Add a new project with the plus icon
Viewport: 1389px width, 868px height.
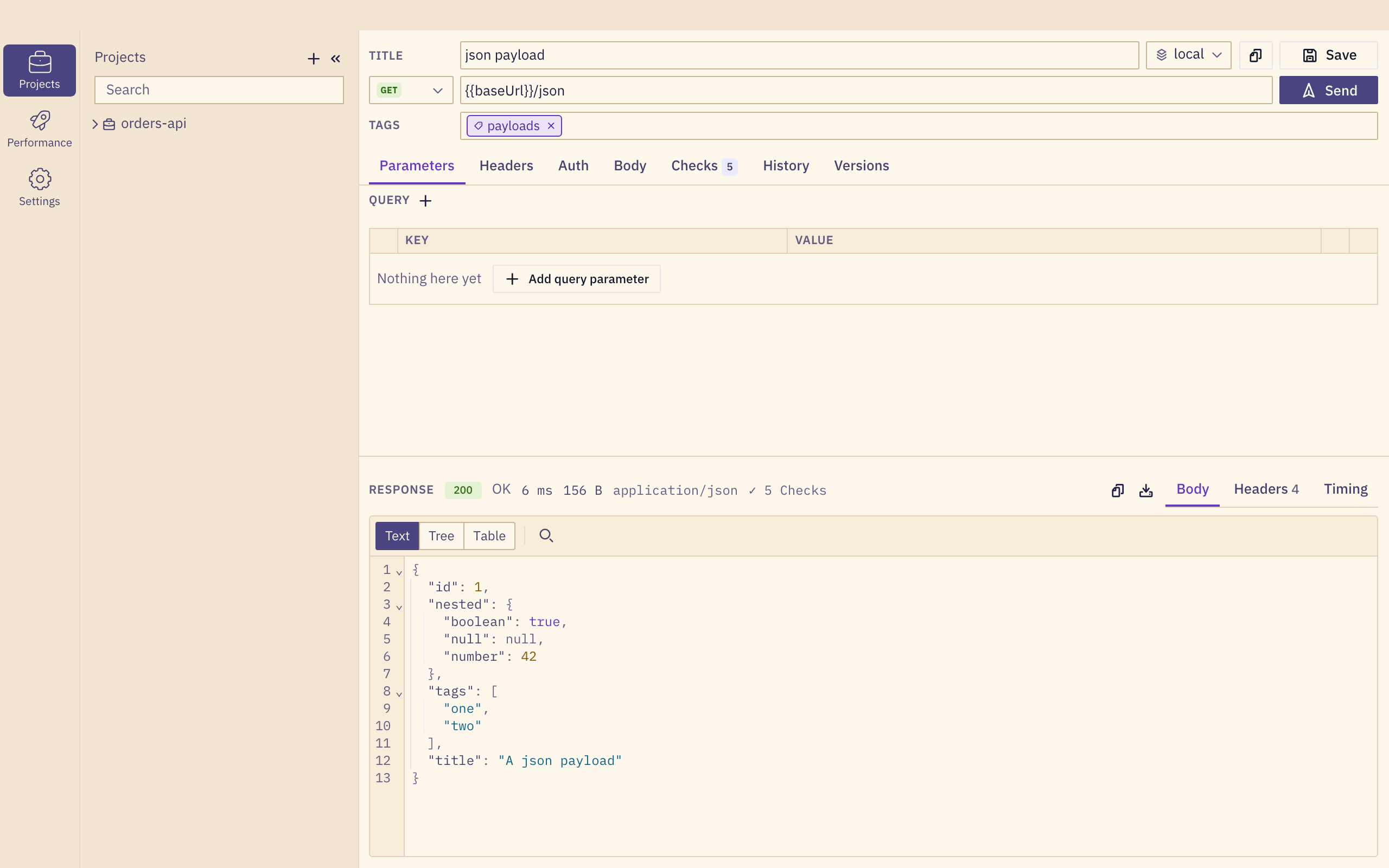314,58
